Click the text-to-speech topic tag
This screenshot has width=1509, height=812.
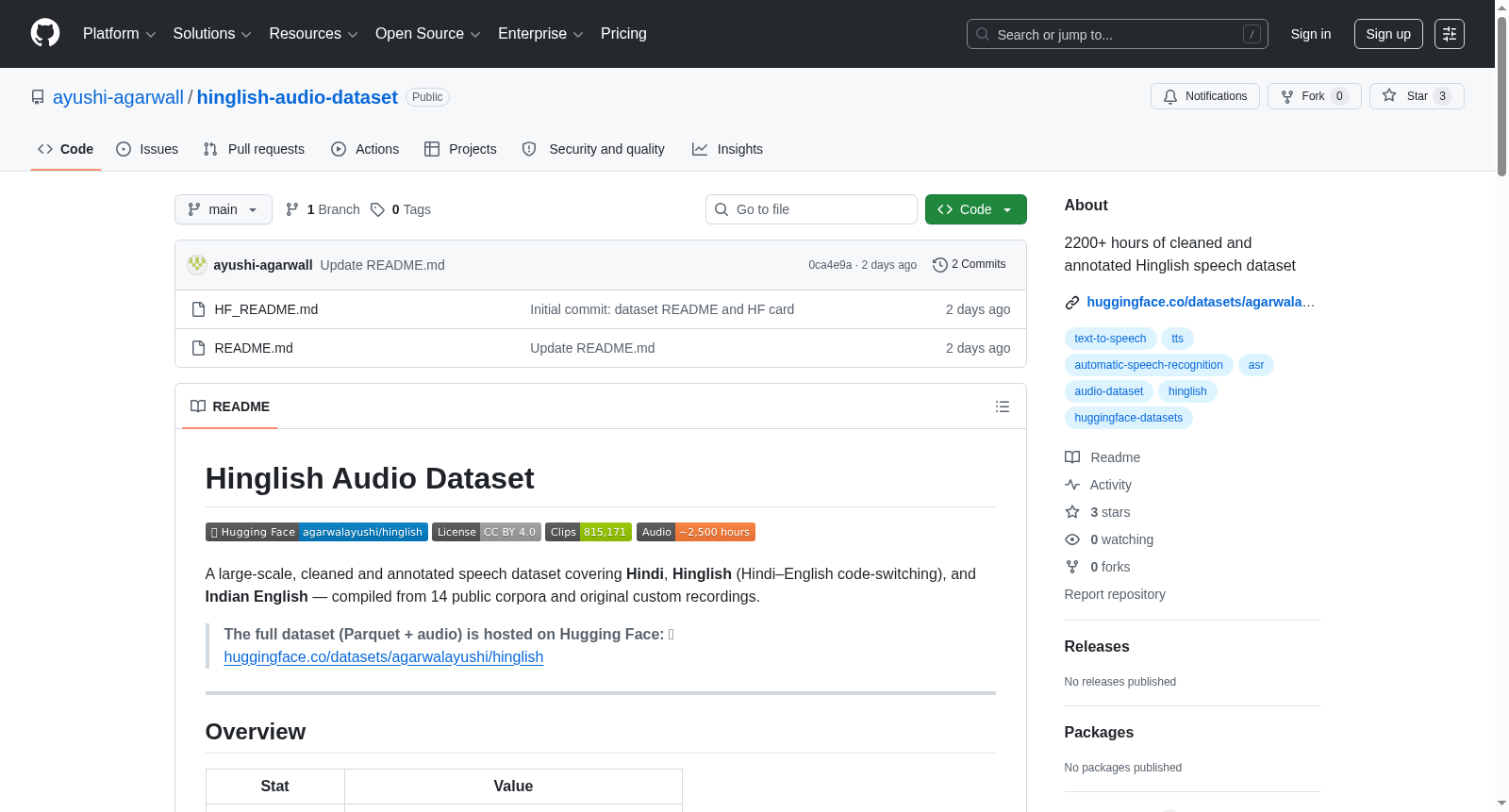pyautogui.click(x=1110, y=339)
